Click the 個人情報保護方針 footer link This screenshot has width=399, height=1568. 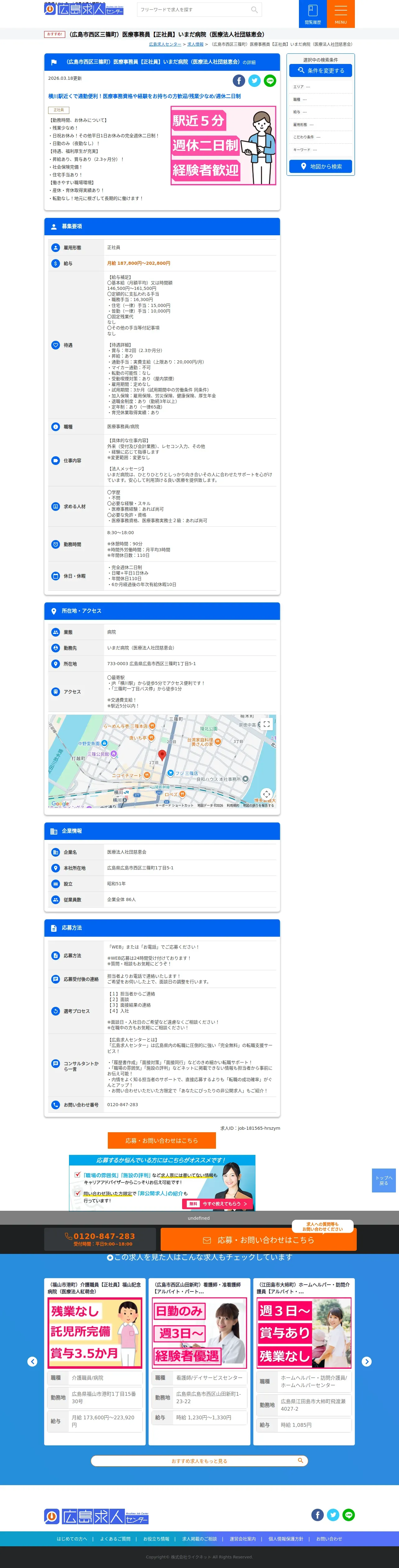click(286, 1539)
